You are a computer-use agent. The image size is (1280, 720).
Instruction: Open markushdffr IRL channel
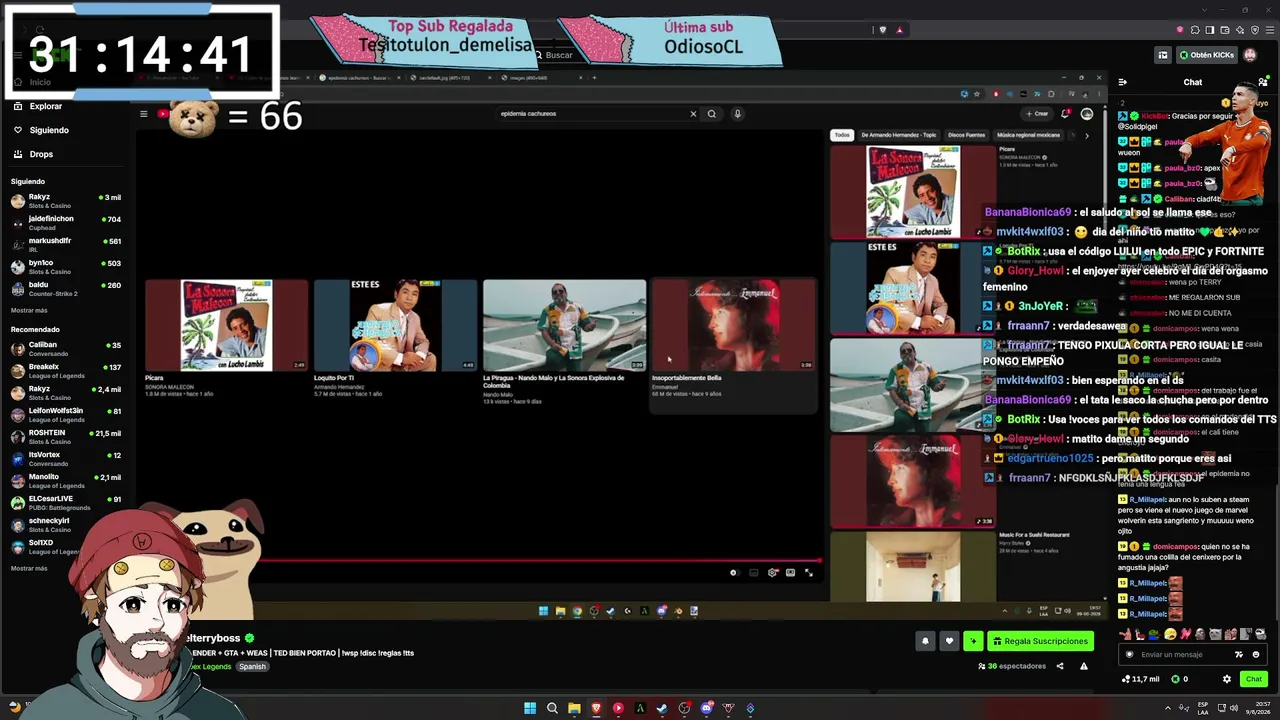[x=66, y=244]
